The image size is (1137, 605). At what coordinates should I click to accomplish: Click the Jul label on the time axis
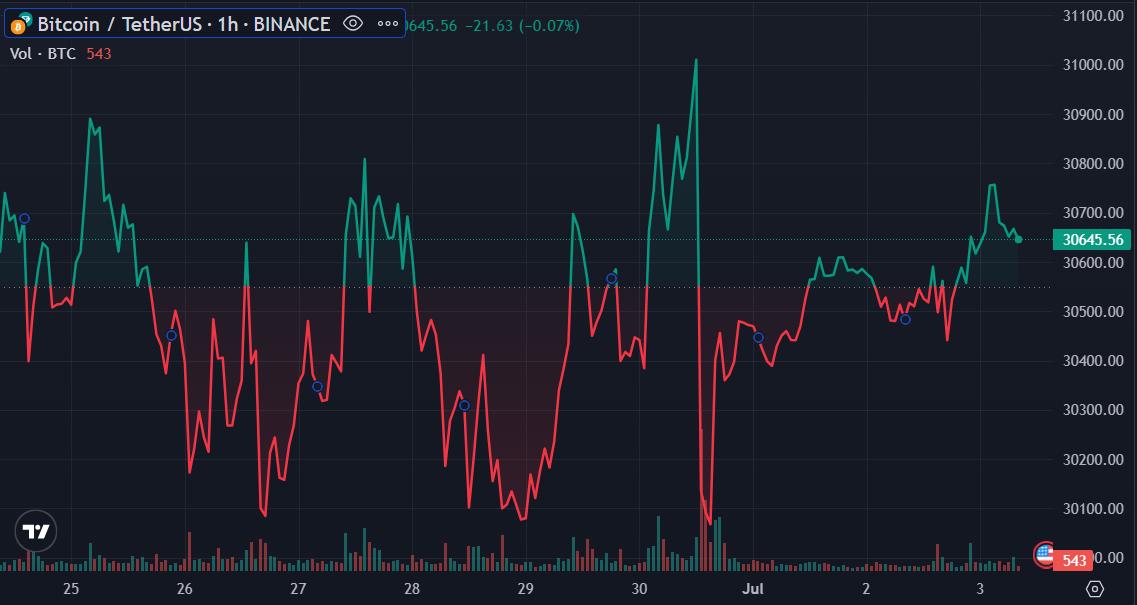click(x=752, y=590)
